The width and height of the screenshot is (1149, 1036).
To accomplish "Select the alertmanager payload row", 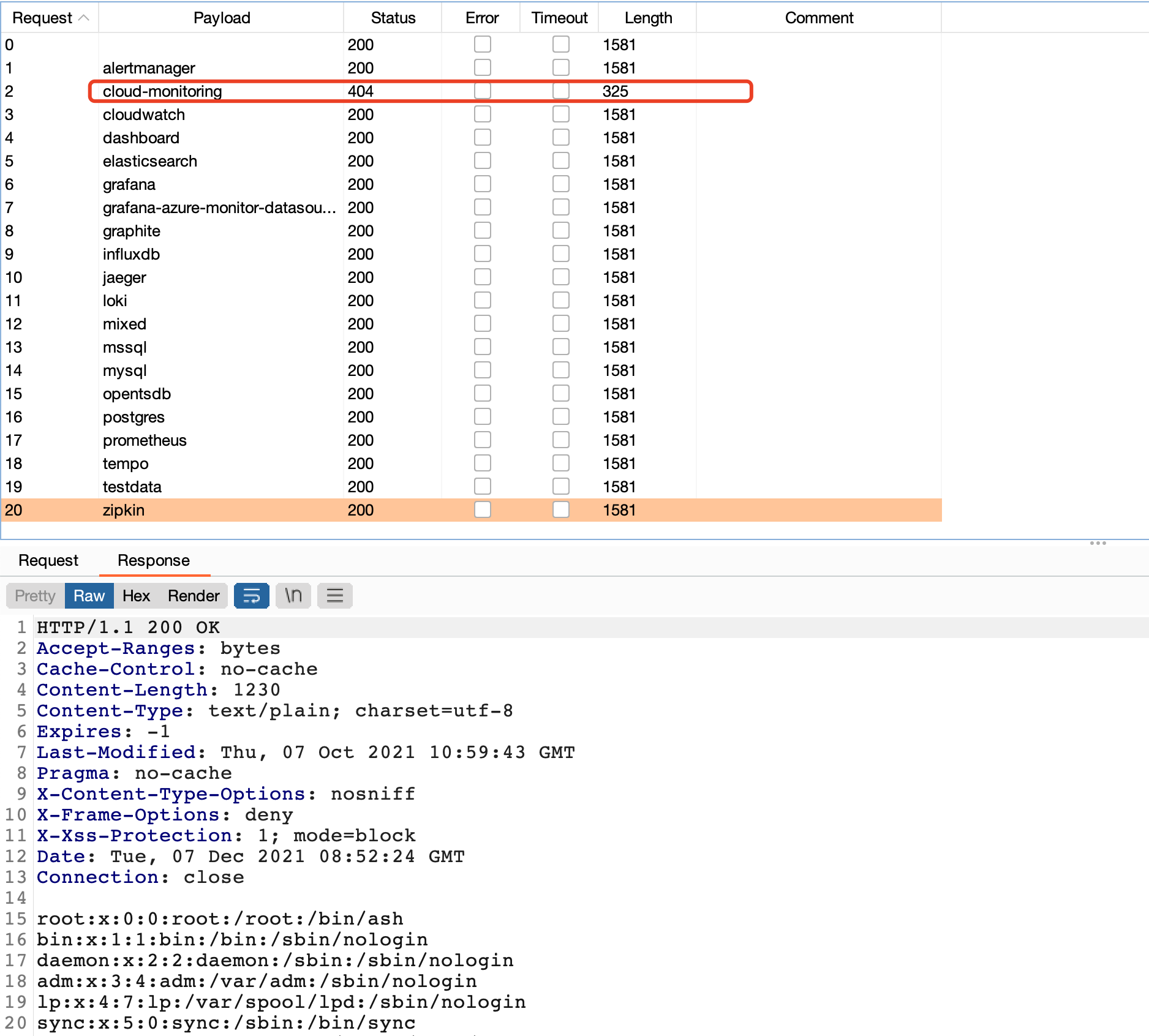I will click(x=471, y=68).
